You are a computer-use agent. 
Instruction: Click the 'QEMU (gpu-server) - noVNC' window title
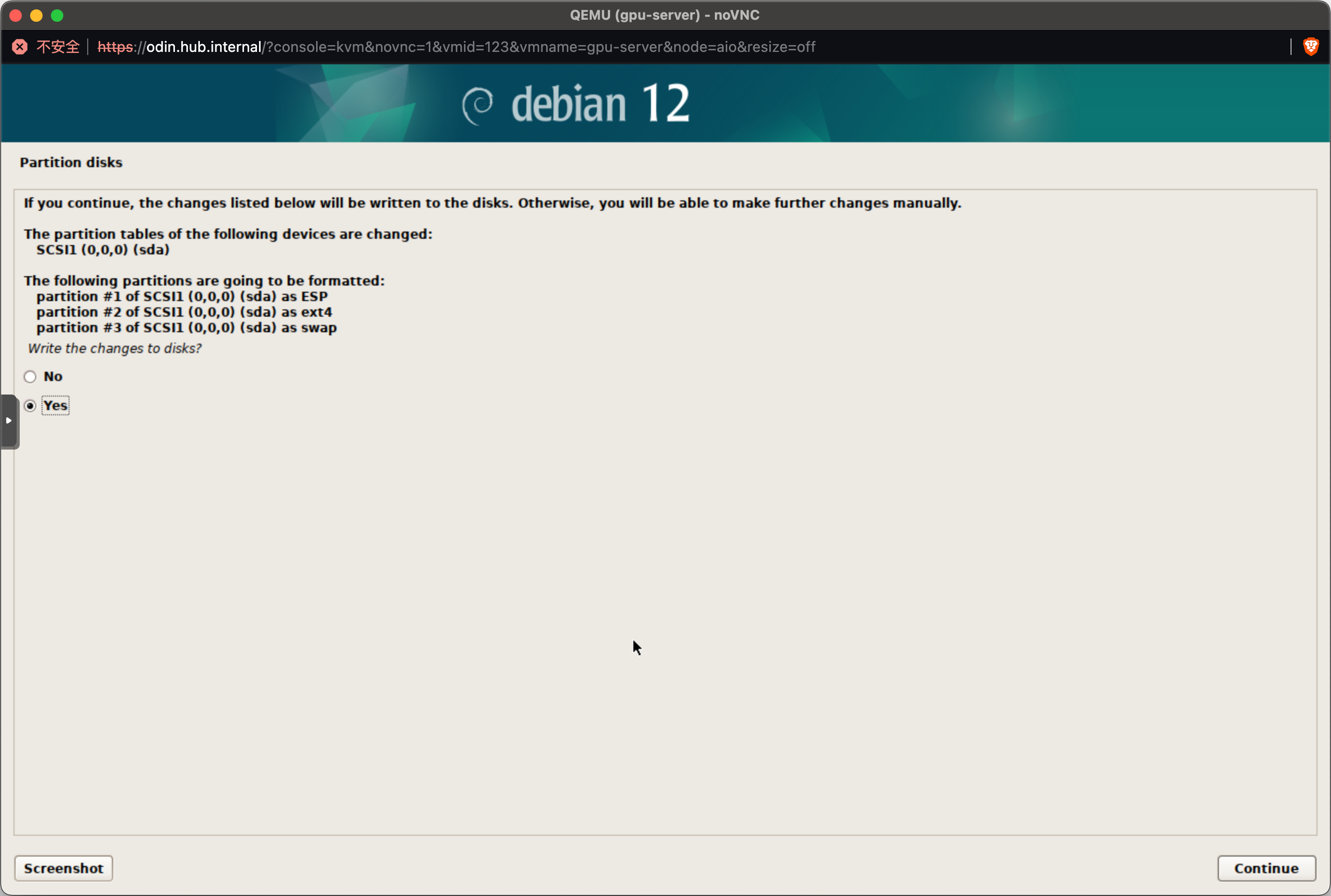pyautogui.click(x=664, y=15)
